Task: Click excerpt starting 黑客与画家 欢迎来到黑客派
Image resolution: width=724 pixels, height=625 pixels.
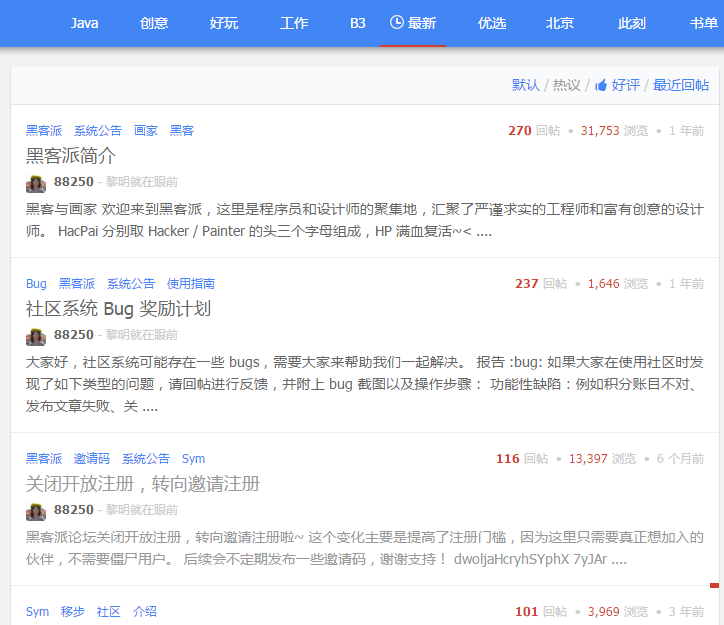Action: point(365,220)
